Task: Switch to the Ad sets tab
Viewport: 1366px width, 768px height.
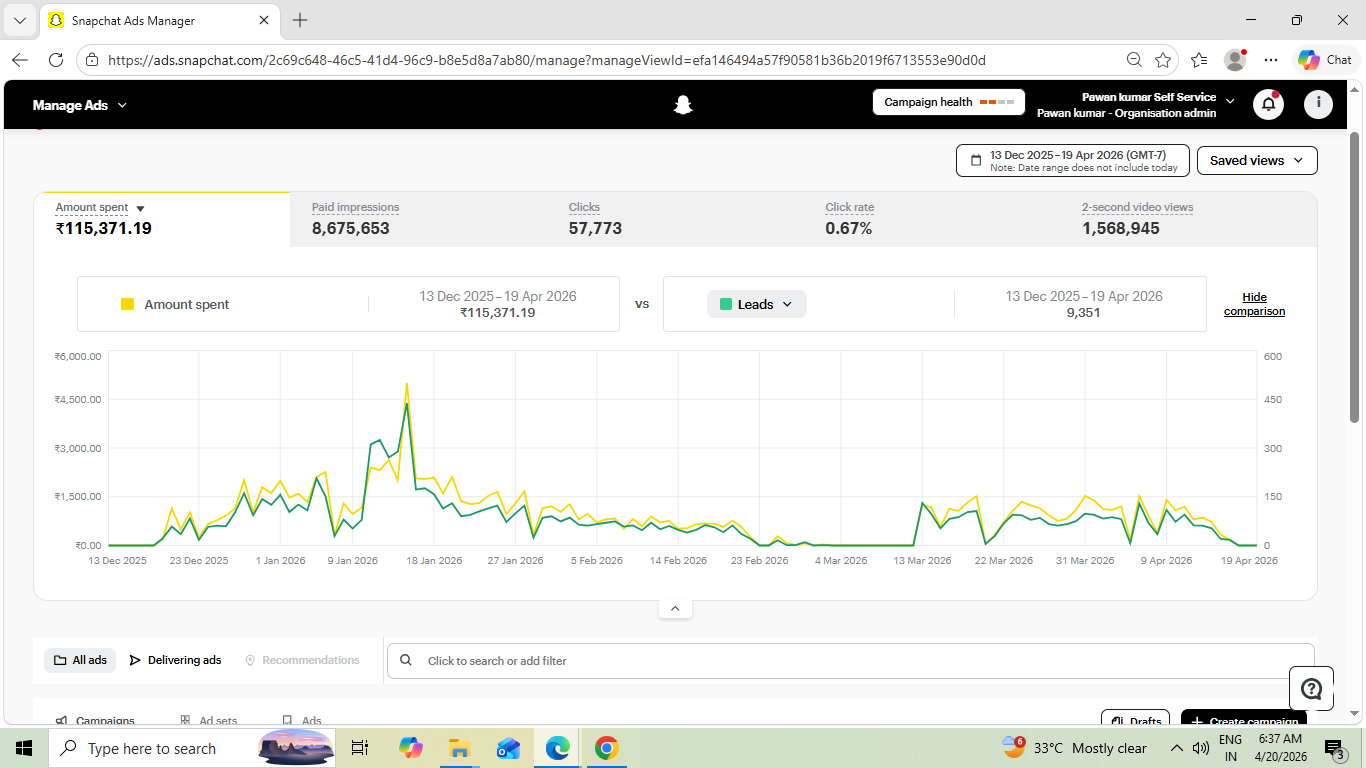Action: pyautogui.click(x=209, y=720)
